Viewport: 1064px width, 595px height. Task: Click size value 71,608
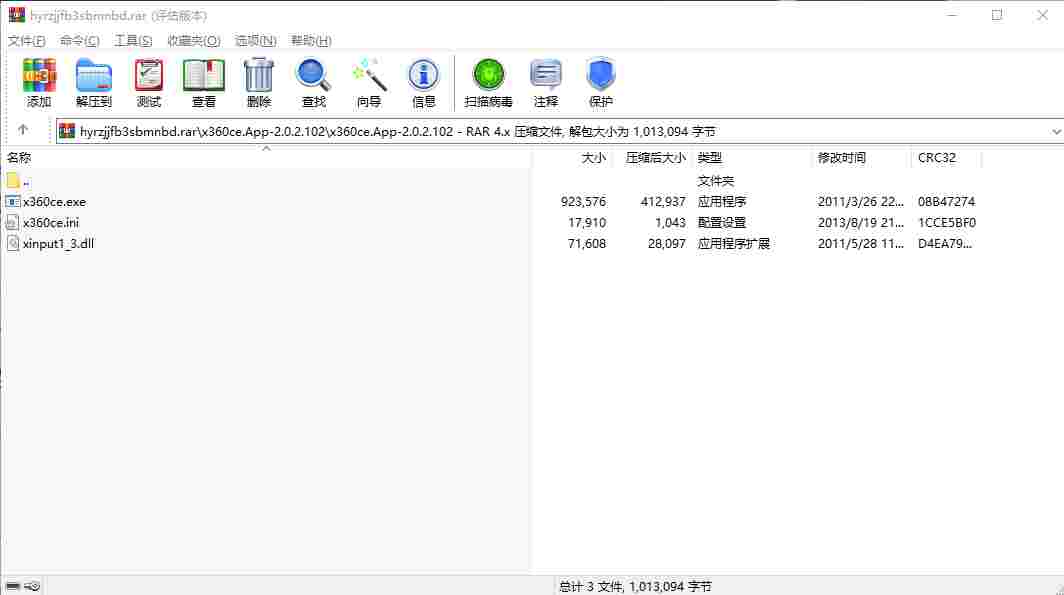tap(587, 244)
